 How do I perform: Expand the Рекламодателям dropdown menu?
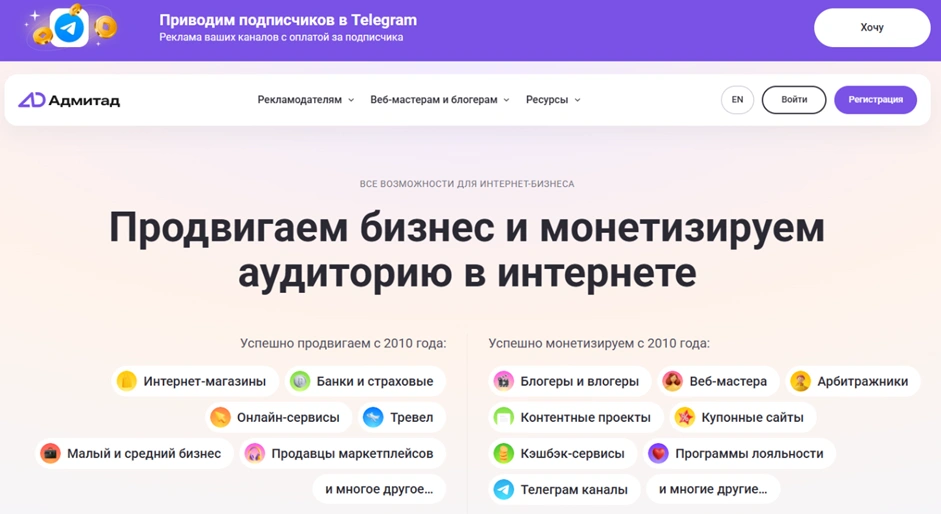pos(305,100)
